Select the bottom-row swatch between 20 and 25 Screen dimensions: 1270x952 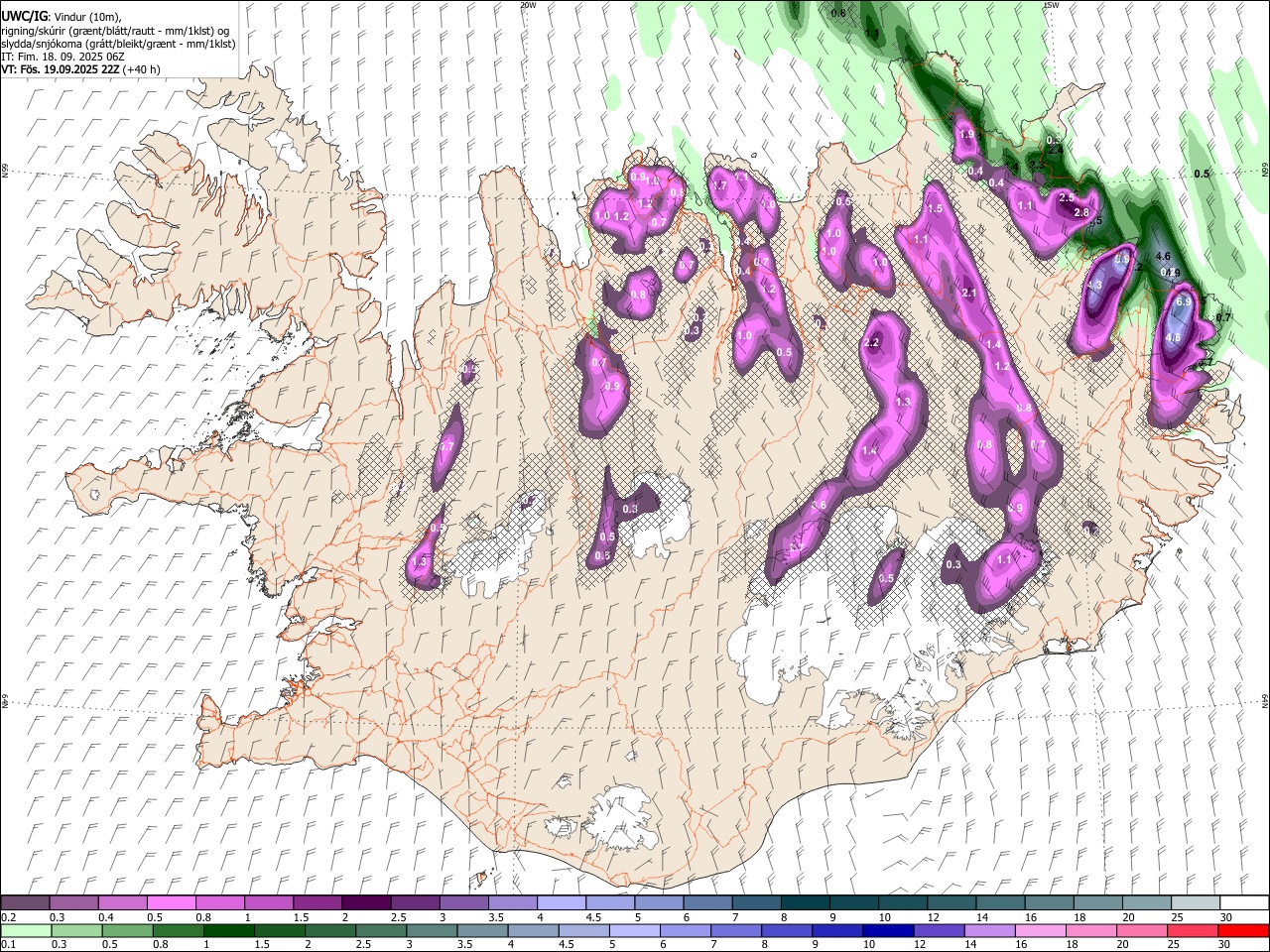1143,930
